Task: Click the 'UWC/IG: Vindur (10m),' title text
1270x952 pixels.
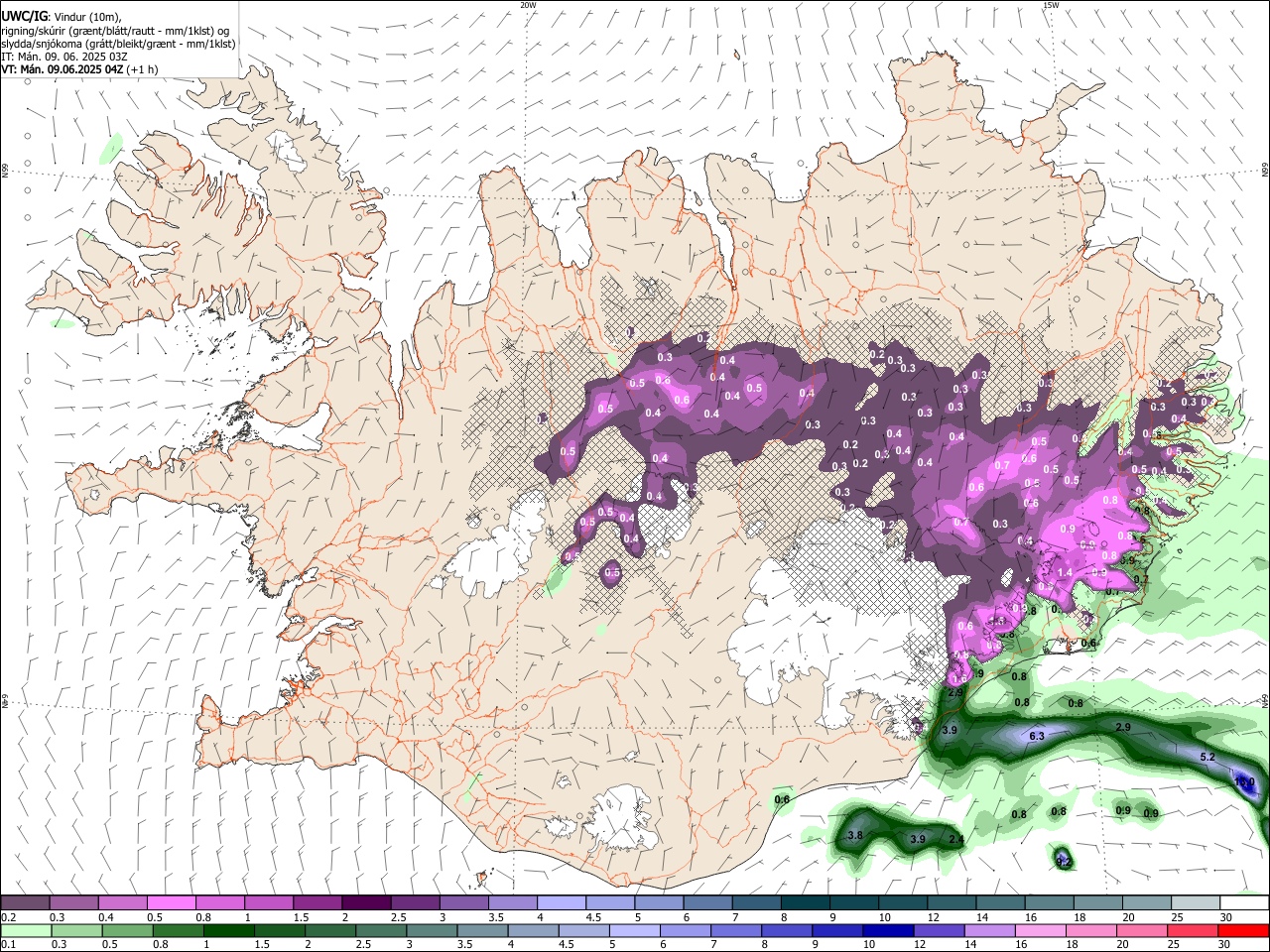Action: pos(62,16)
